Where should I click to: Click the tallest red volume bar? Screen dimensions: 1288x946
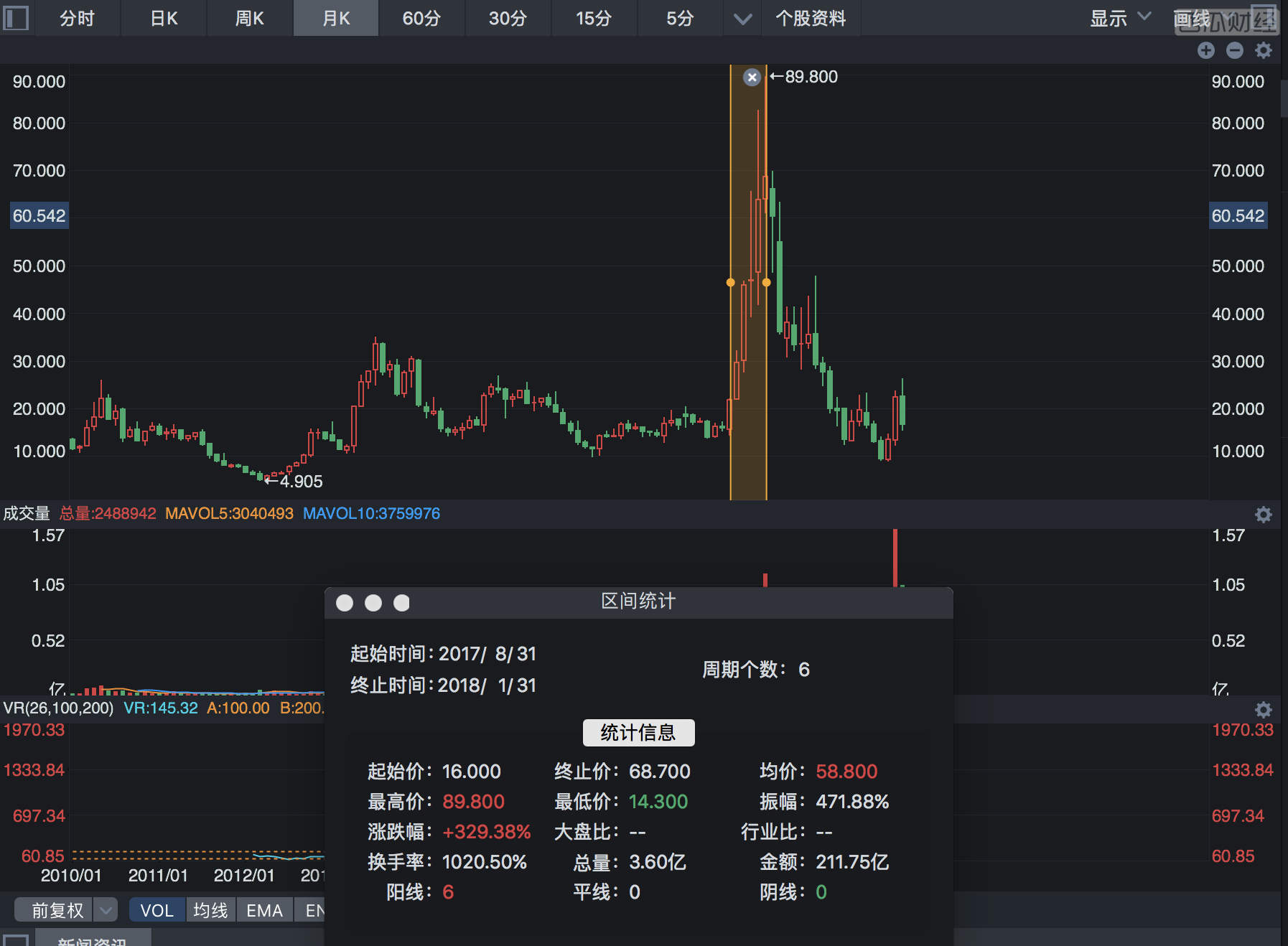(x=895, y=558)
